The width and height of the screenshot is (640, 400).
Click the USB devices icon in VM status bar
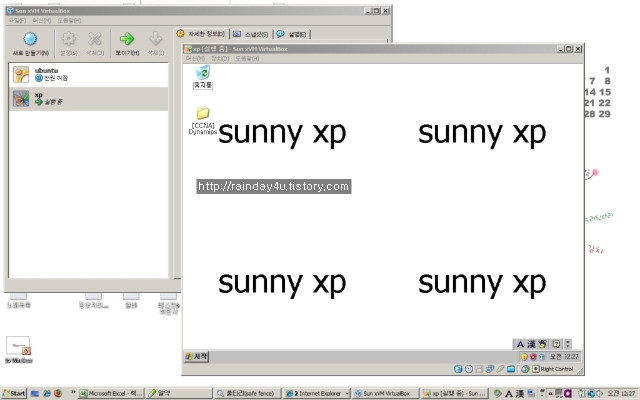[500, 369]
